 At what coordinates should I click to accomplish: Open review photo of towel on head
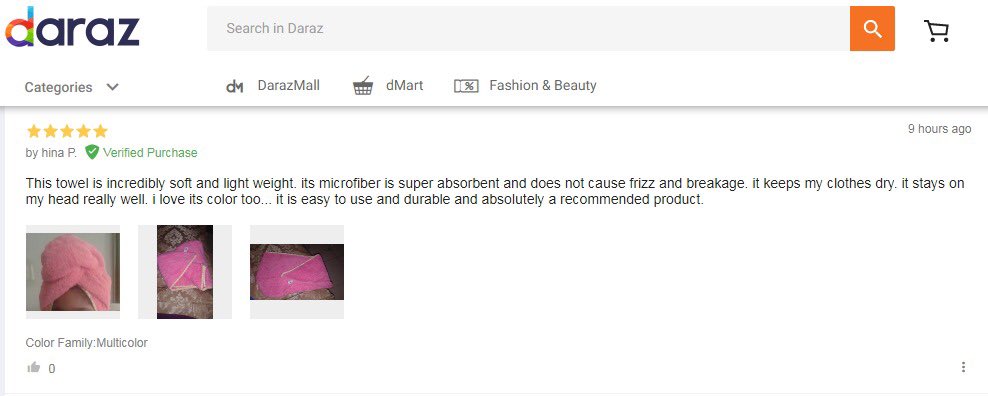tap(73, 272)
